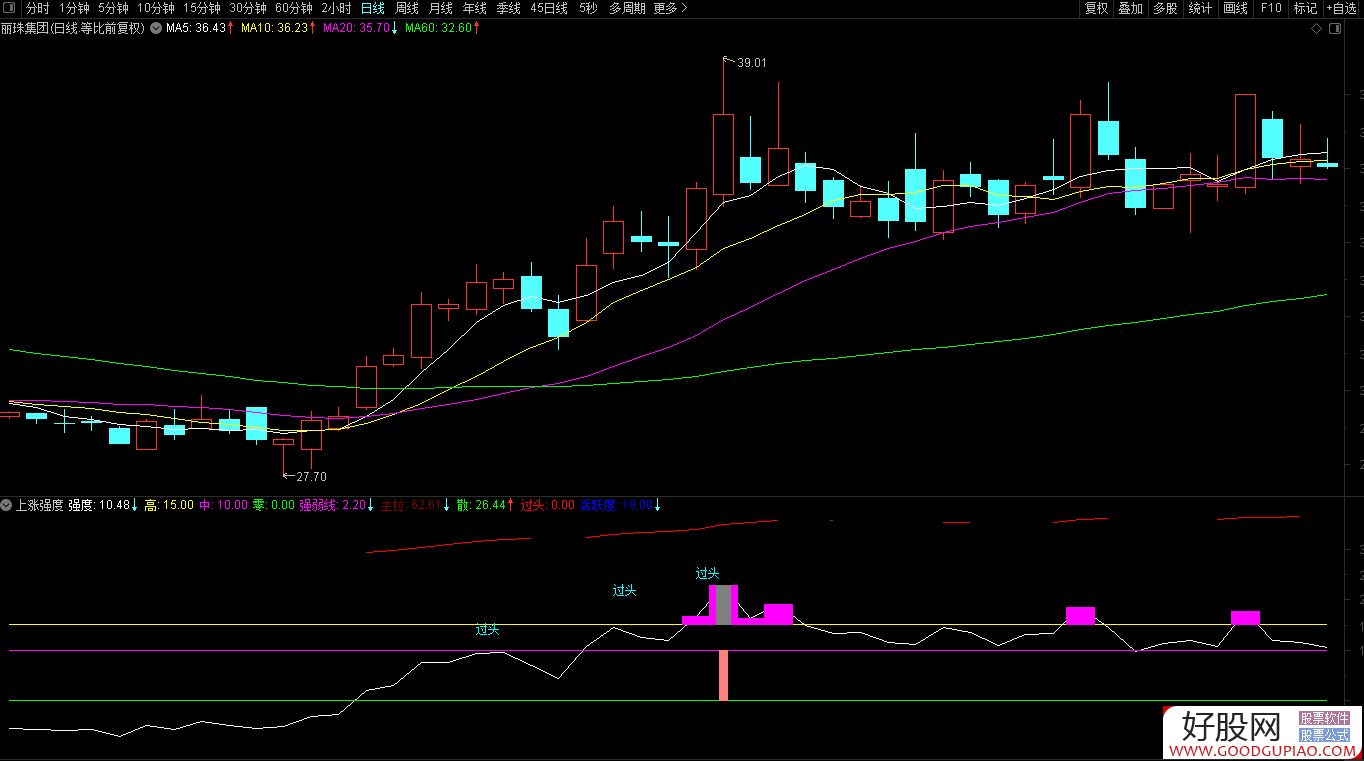Switch to the 周线 weekly chart
The image size is (1364, 761).
[406, 8]
